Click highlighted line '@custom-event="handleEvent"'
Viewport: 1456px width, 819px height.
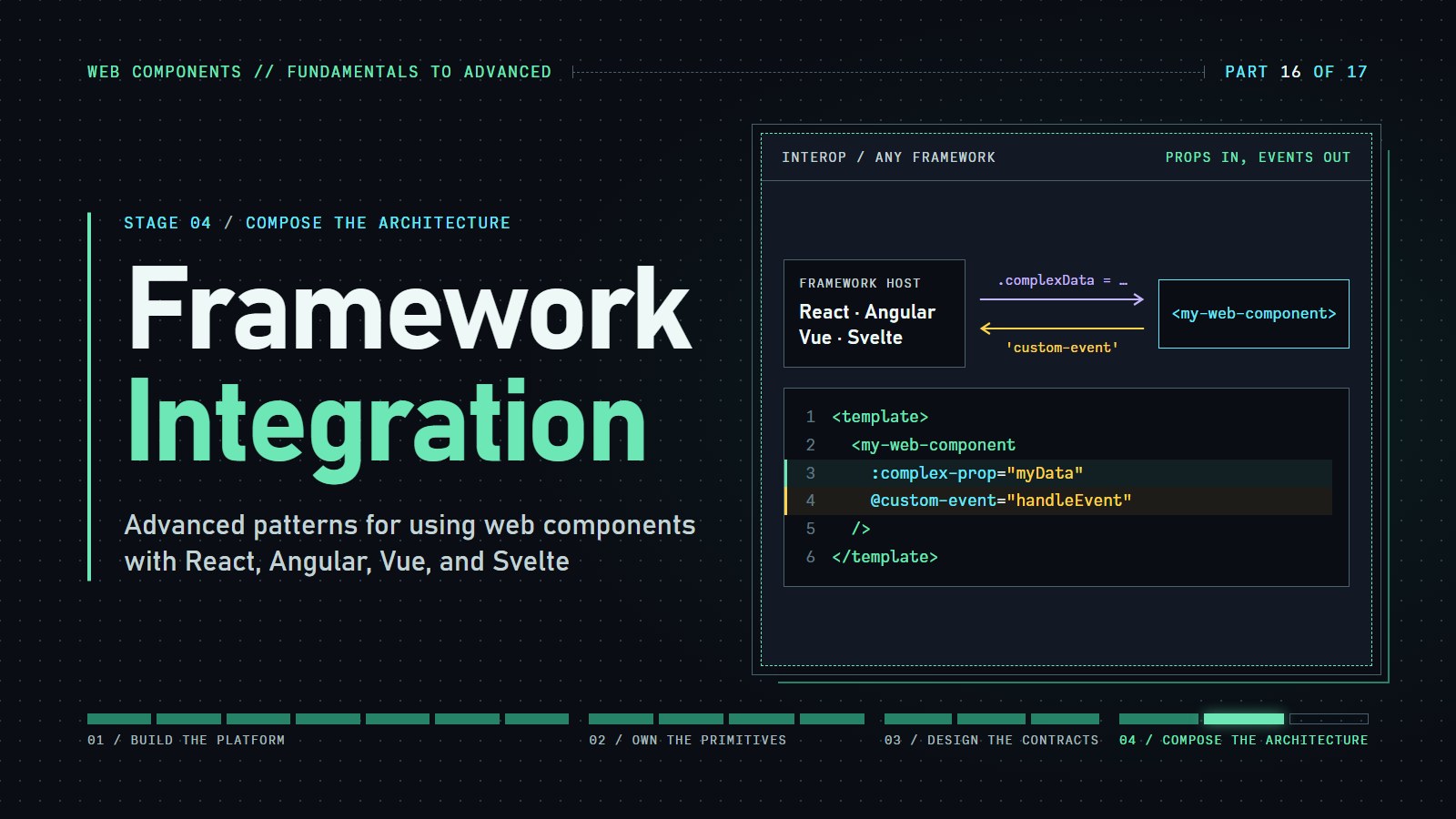[1059, 500]
